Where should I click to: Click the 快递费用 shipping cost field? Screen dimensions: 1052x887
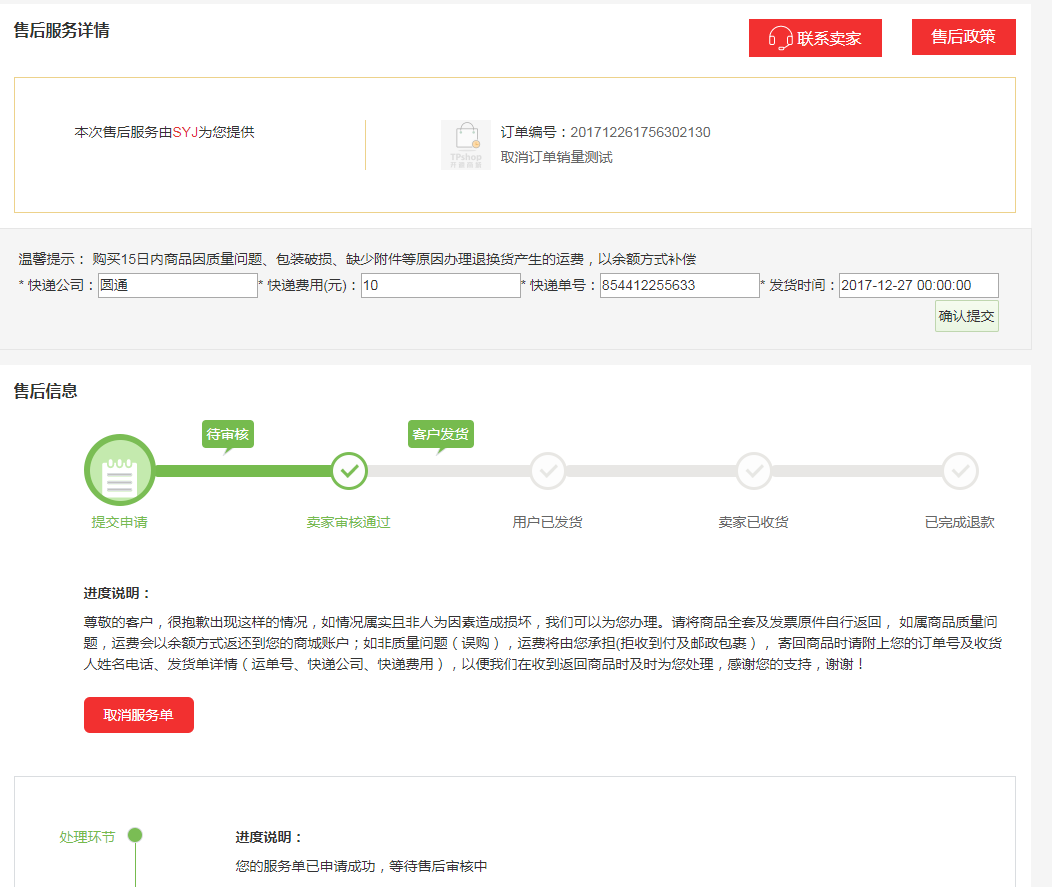tap(440, 286)
